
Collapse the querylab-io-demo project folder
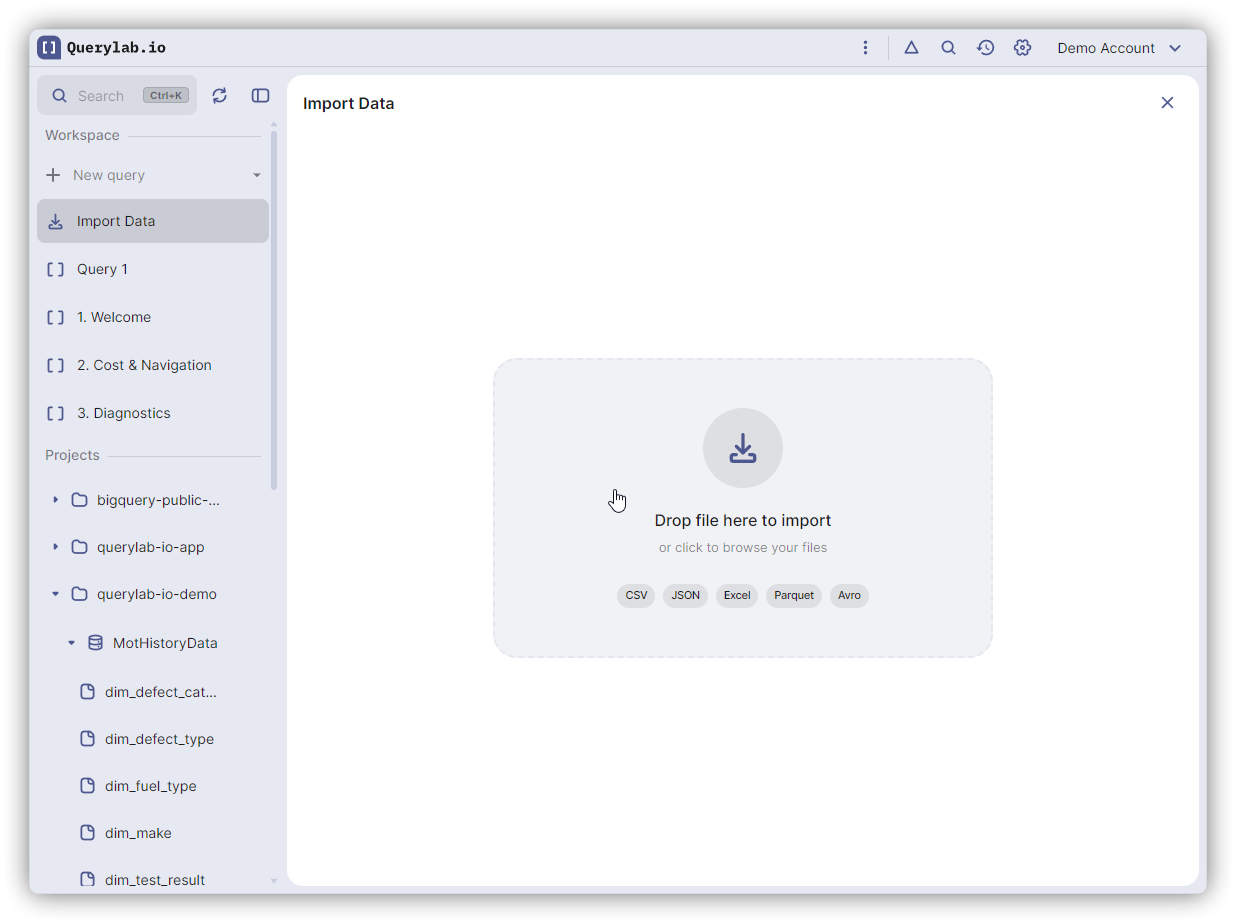(55, 594)
